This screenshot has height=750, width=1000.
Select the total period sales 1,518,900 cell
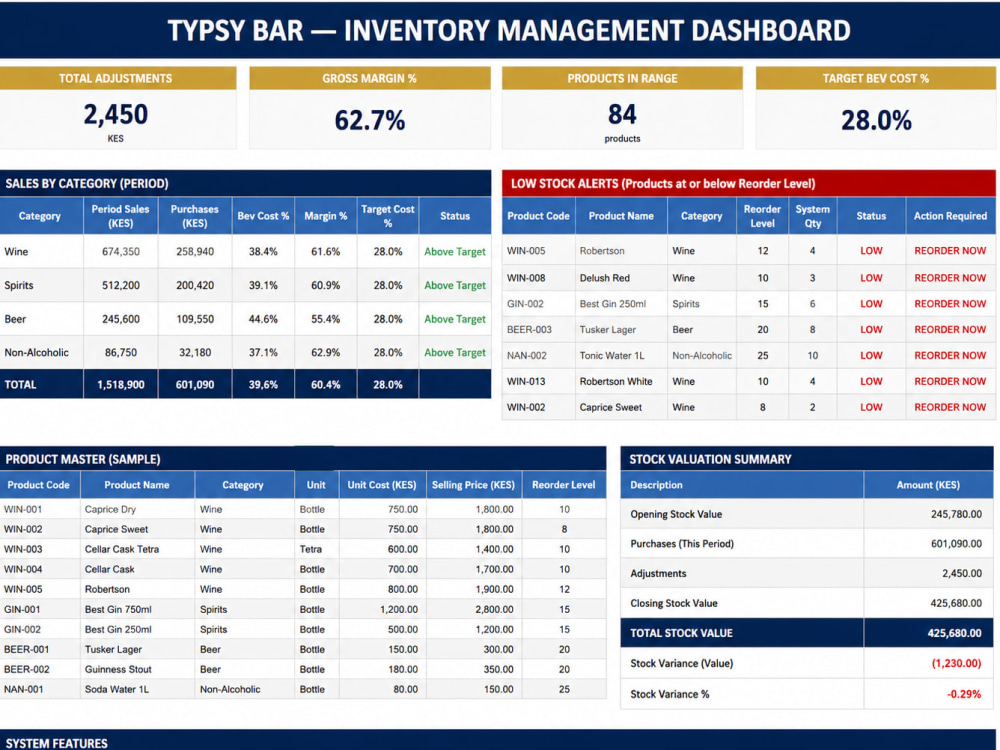[121, 385]
